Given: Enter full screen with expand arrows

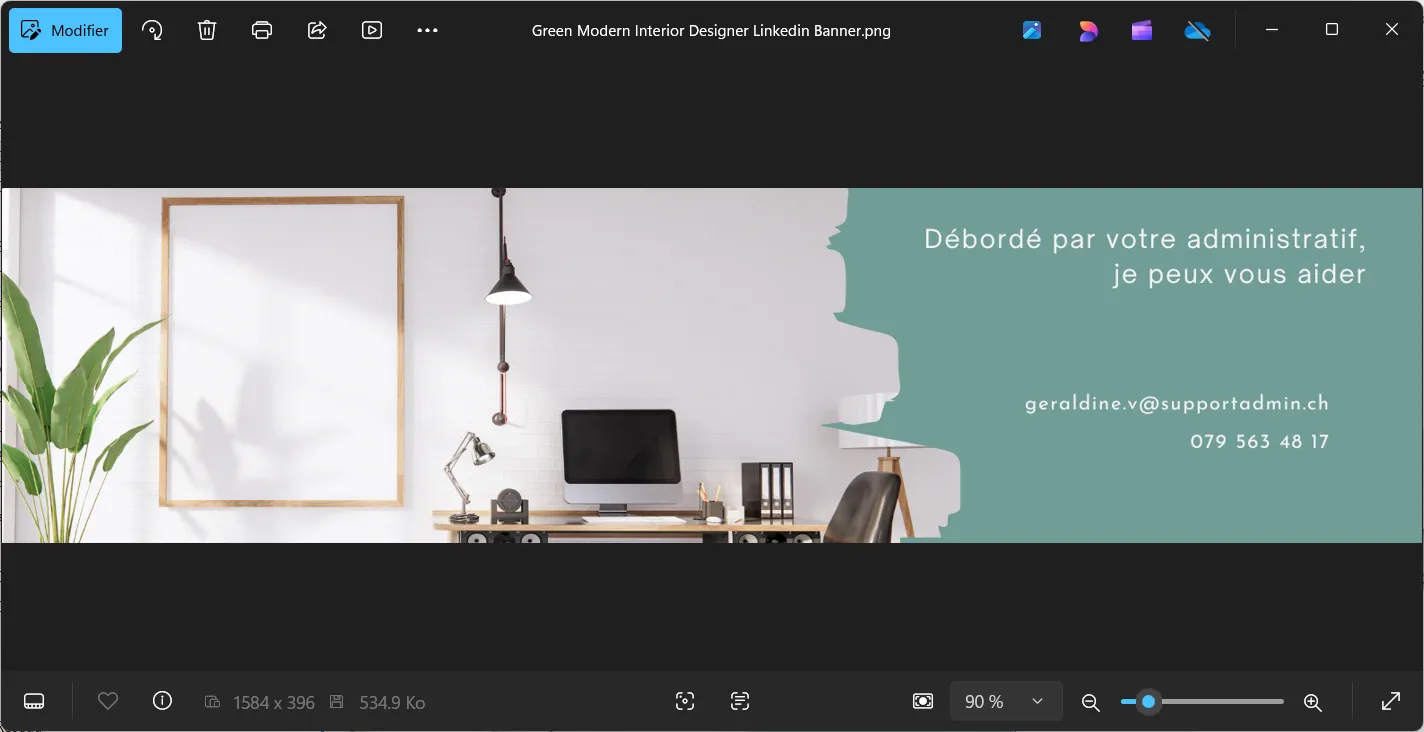Looking at the screenshot, I should pos(1390,701).
